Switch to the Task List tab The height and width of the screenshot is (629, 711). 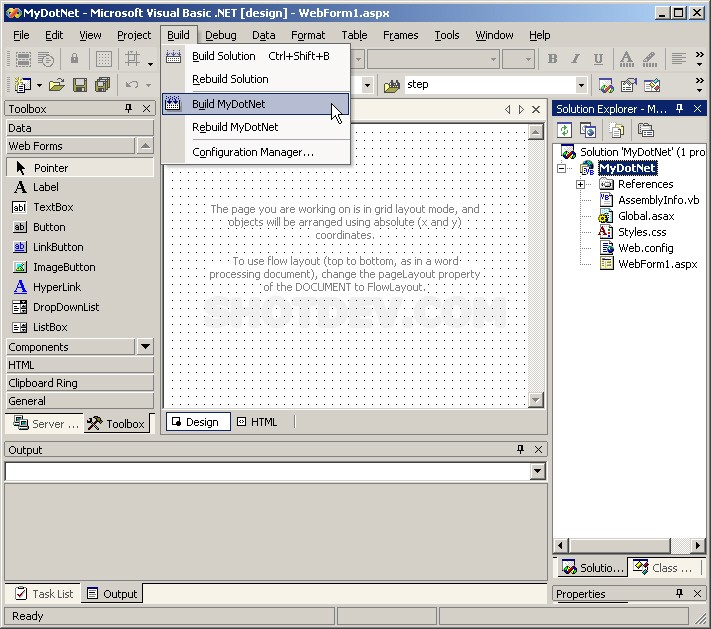click(44, 594)
